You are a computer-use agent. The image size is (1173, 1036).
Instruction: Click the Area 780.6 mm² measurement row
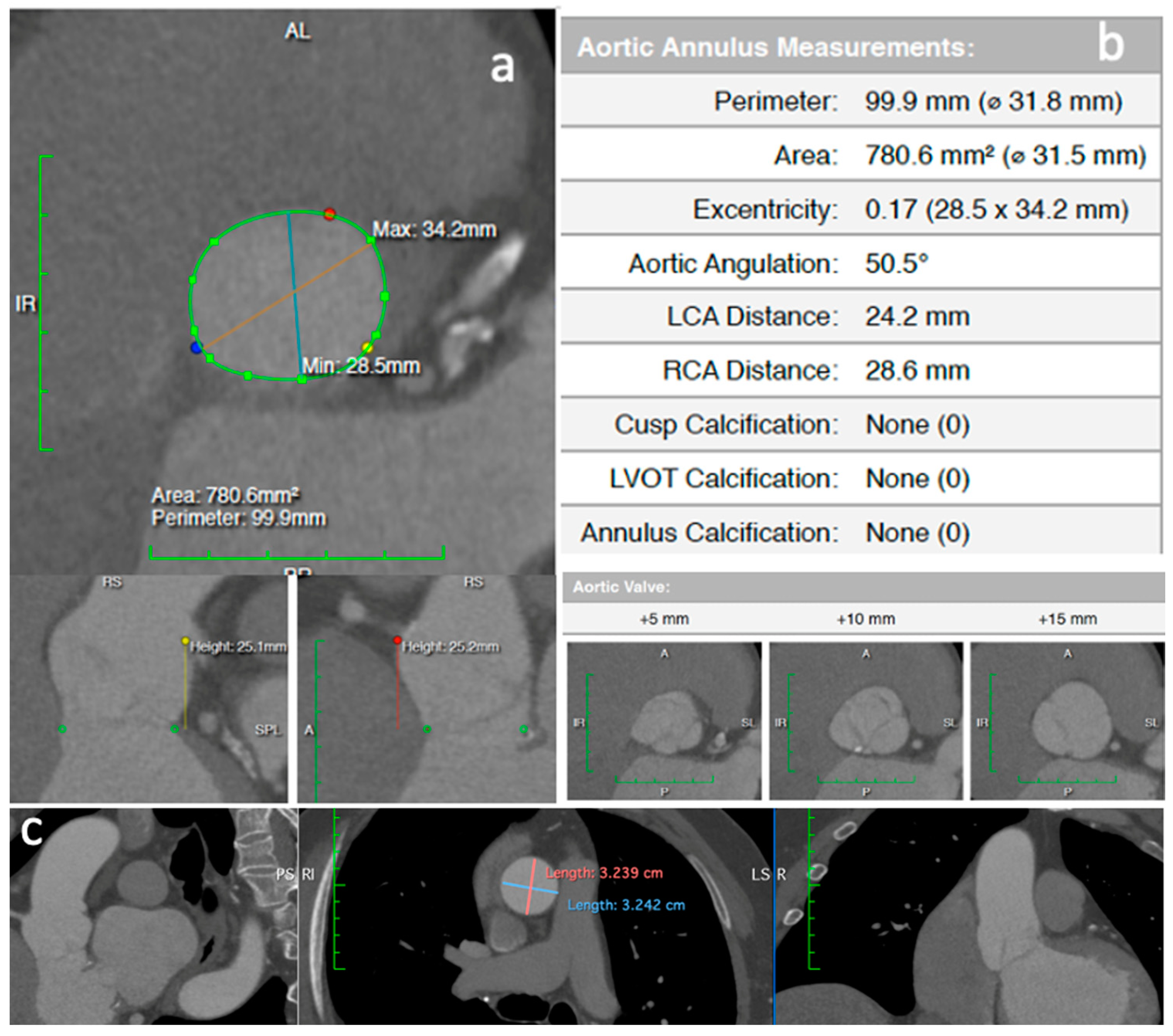[x=861, y=155]
